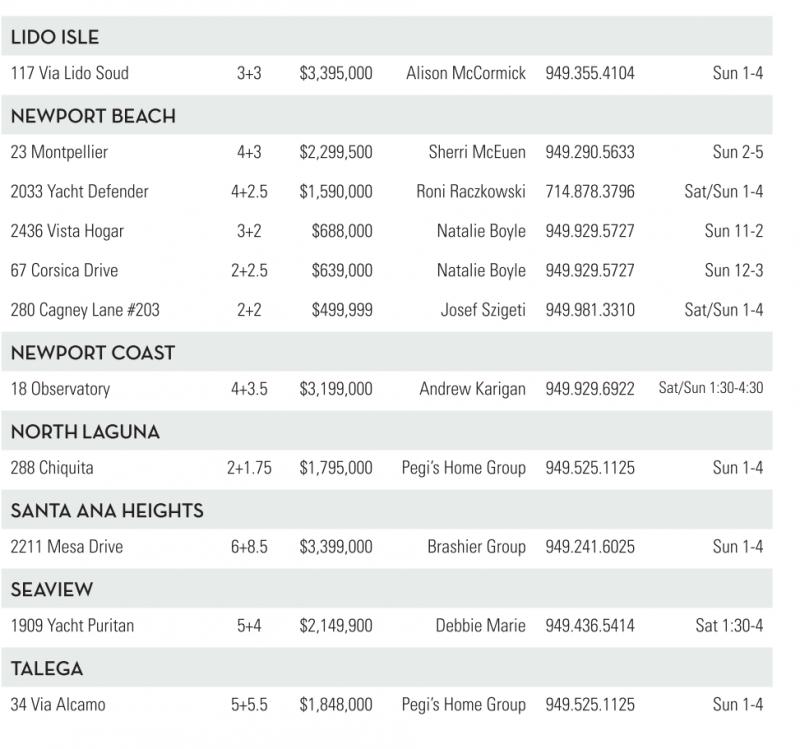Open the 23 Montpellier listing

tap(59, 152)
